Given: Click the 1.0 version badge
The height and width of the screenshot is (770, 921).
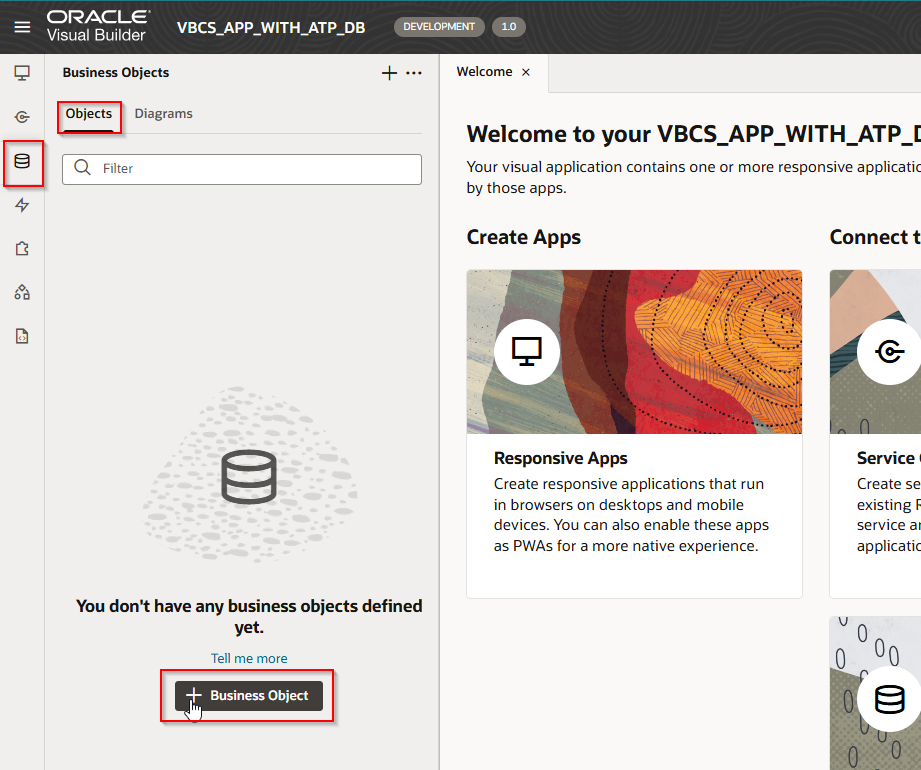Looking at the screenshot, I should [x=508, y=27].
